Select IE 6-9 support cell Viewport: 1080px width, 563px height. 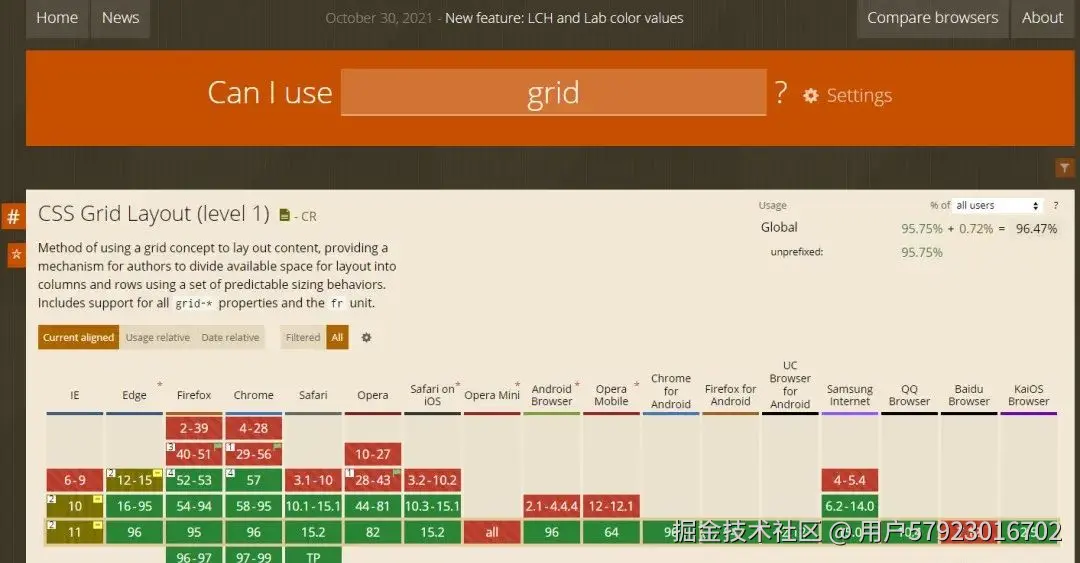(x=74, y=480)
